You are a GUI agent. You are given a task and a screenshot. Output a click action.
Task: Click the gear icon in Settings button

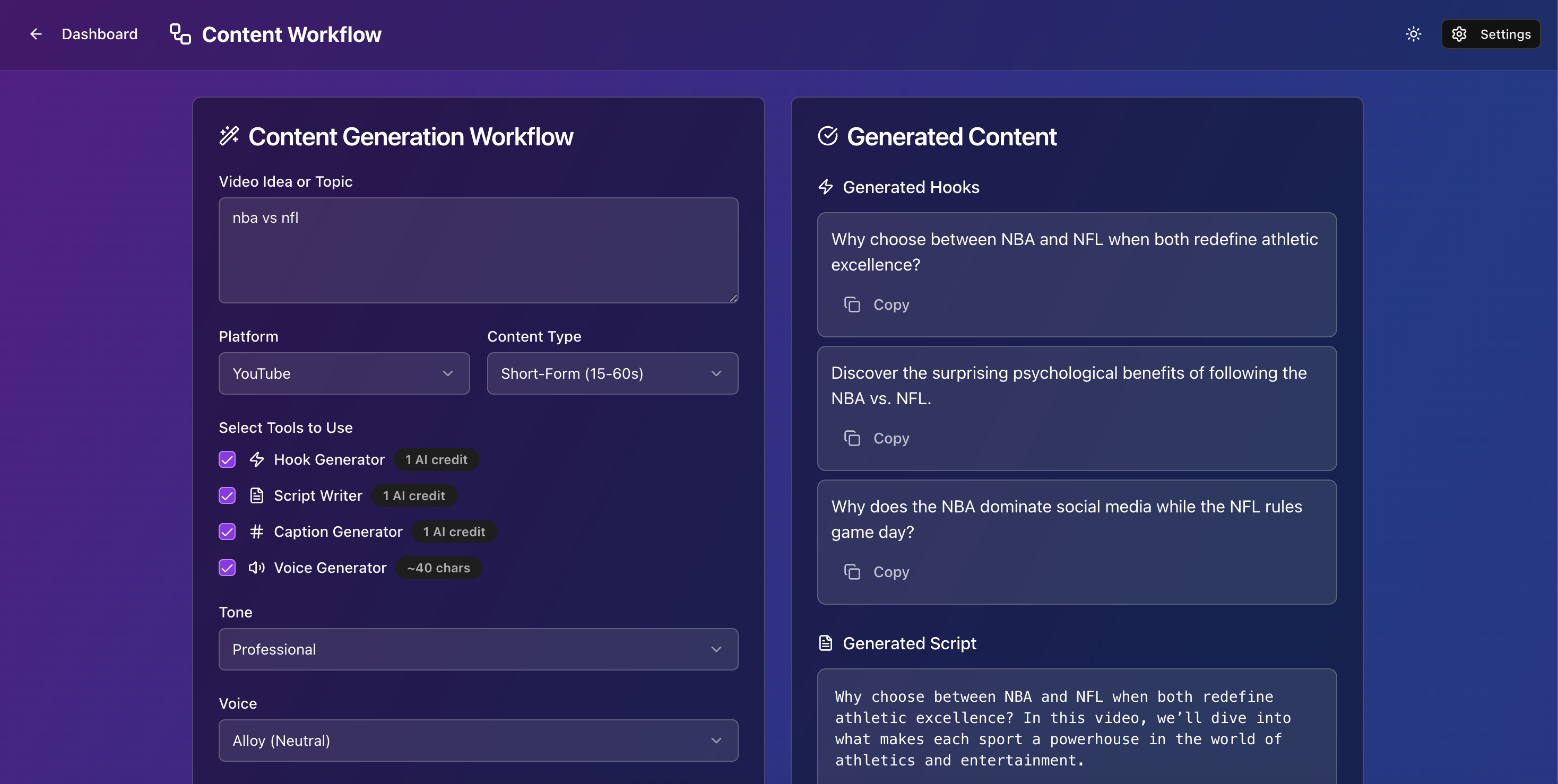[x=1459, y=34]
